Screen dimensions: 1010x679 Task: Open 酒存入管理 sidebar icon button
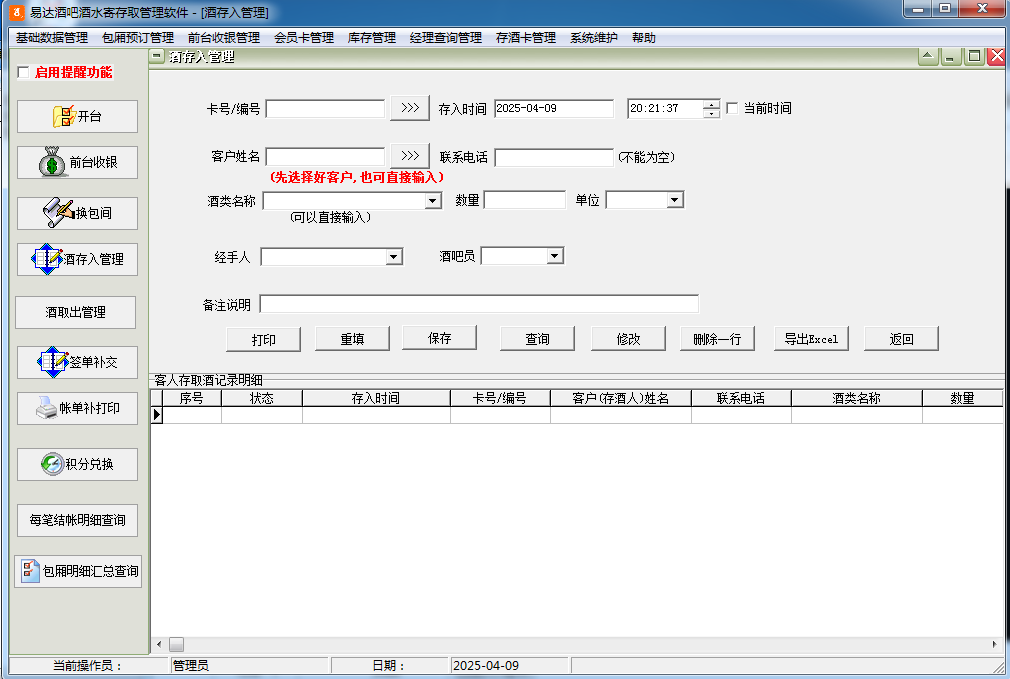[77, 259]
